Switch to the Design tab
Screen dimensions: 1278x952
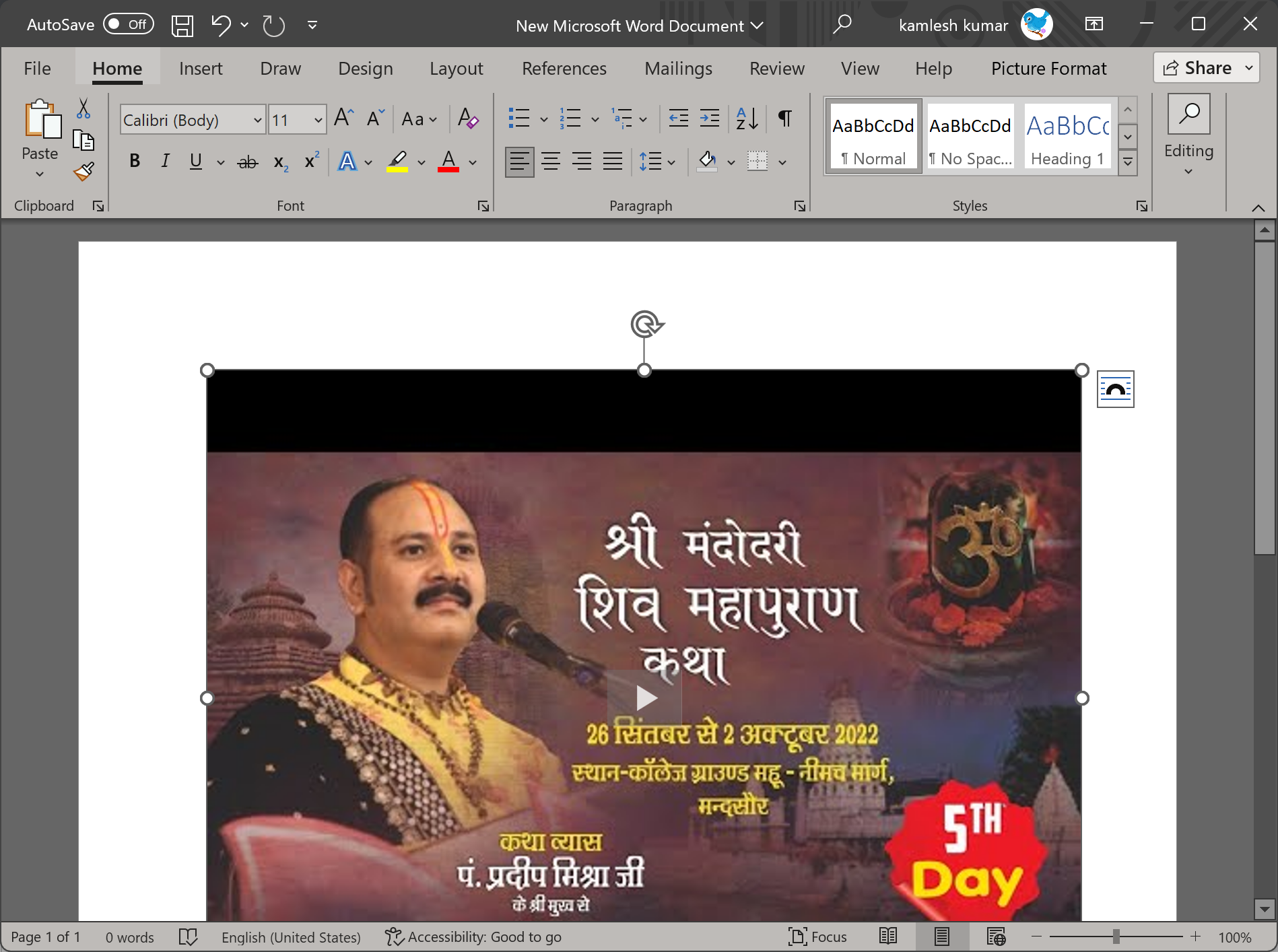tap(366, 69)
